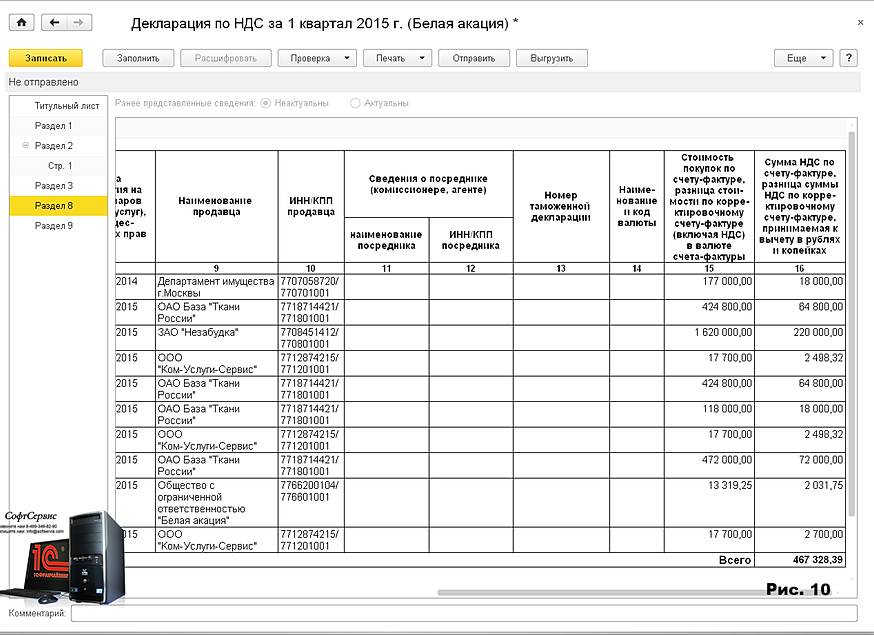This screenshot has width=874, height=635.
Task: Open the Печать dropdown menu
Action: 397,58
